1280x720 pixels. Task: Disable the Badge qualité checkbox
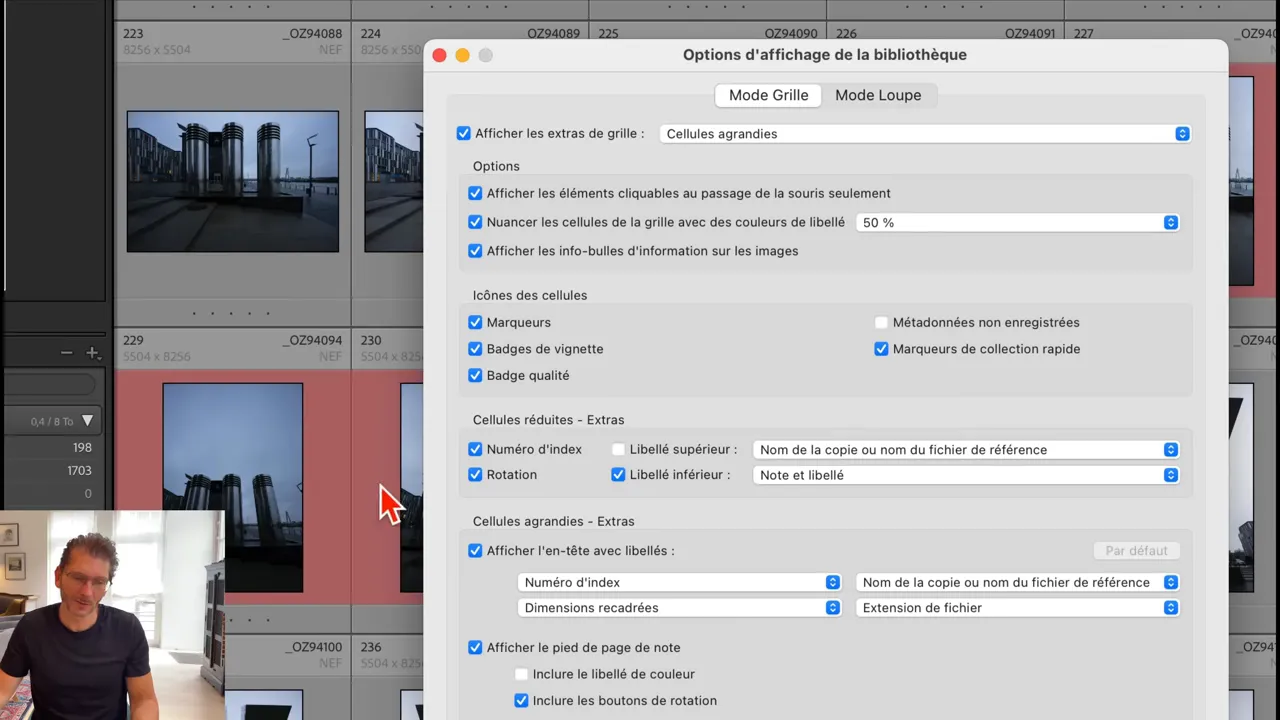475,375
